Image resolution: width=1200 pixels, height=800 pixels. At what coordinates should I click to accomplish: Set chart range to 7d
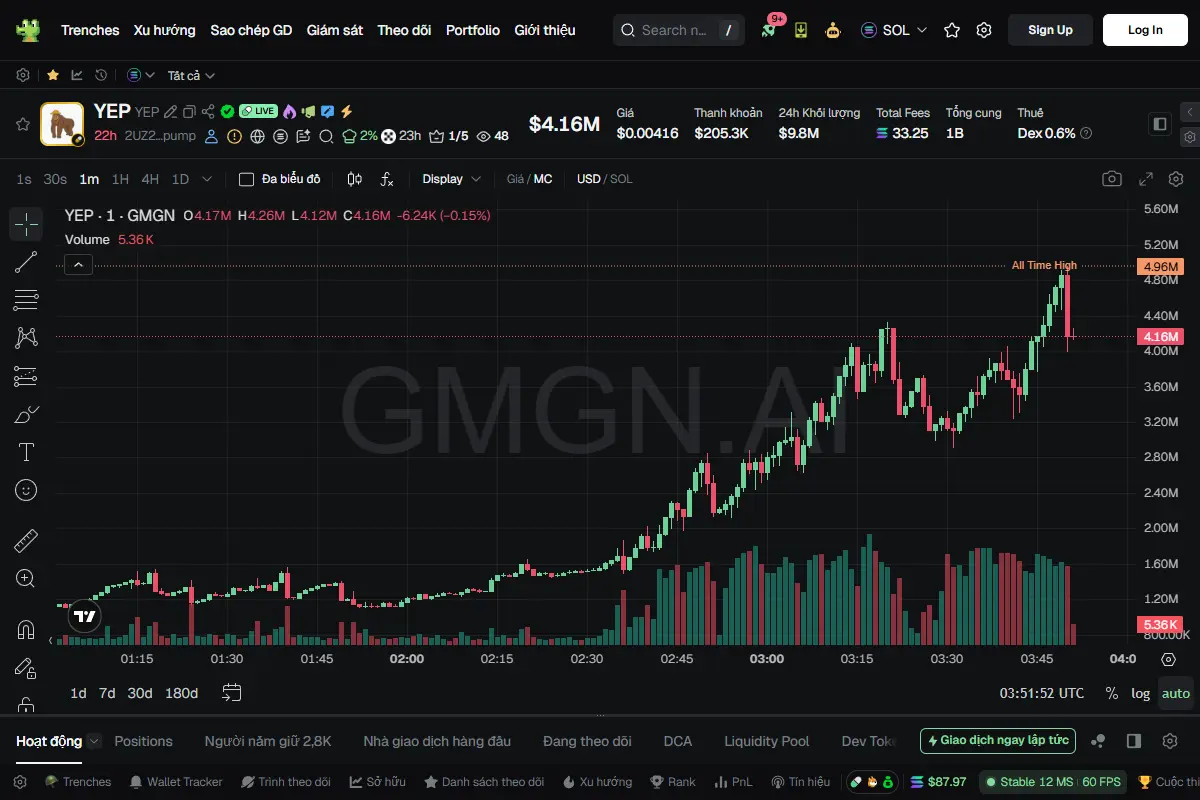pyautogui.click(x=107, y=693)
